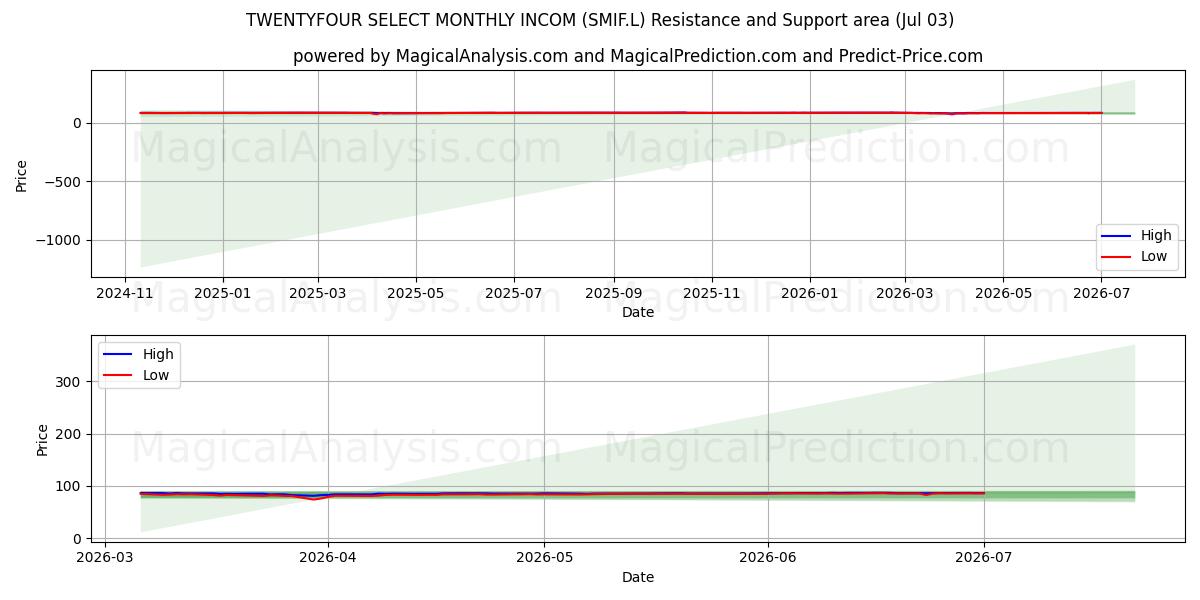Click the '2025-09' x-axis tick label
This screenshot has width=1200, height=600.
[x=613, y=294]
